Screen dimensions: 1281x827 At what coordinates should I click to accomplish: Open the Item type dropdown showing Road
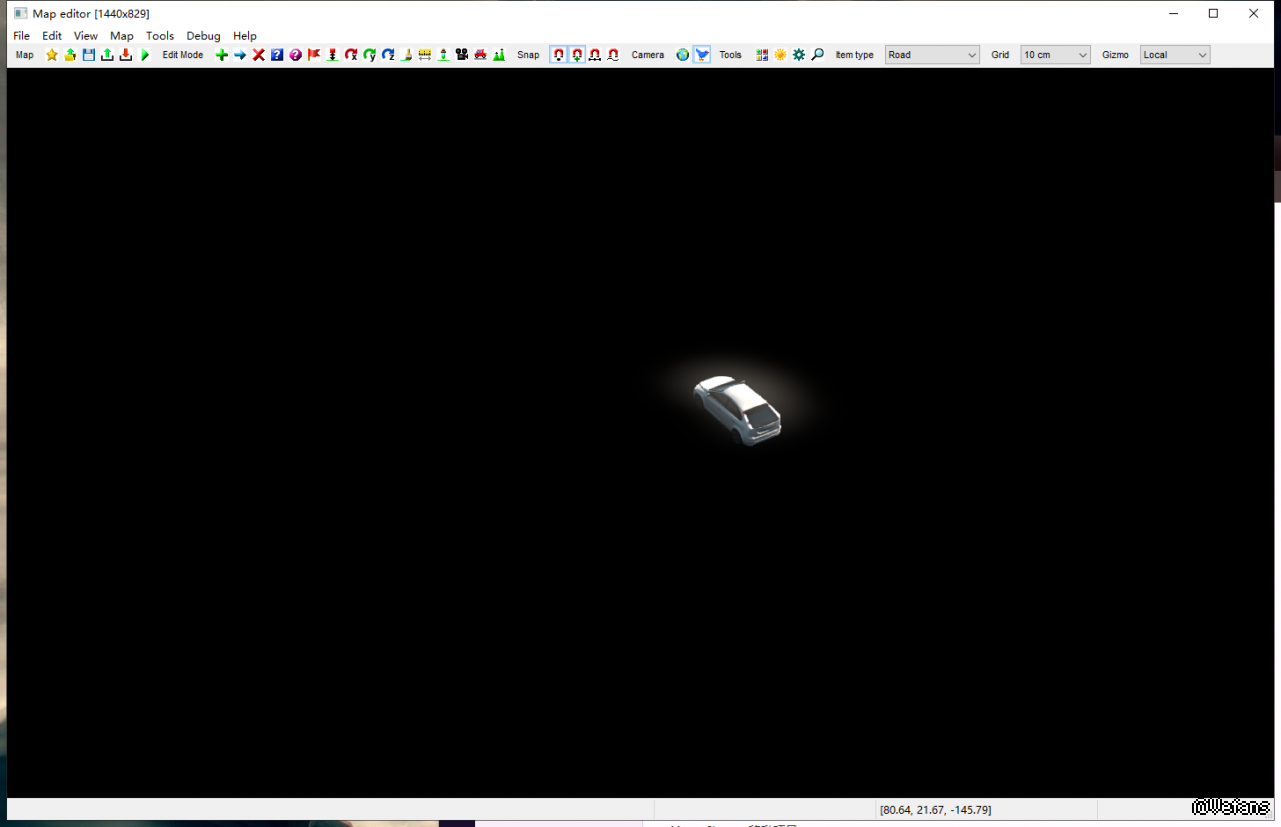point(932,55)
